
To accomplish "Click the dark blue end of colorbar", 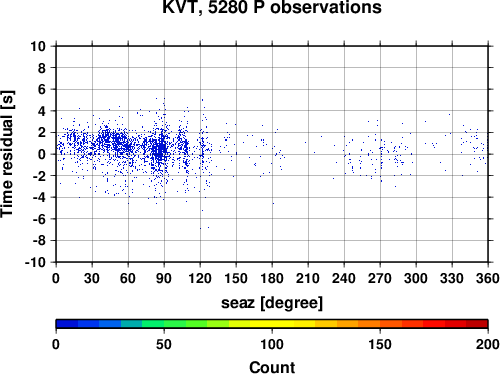I will click(67, 324).
